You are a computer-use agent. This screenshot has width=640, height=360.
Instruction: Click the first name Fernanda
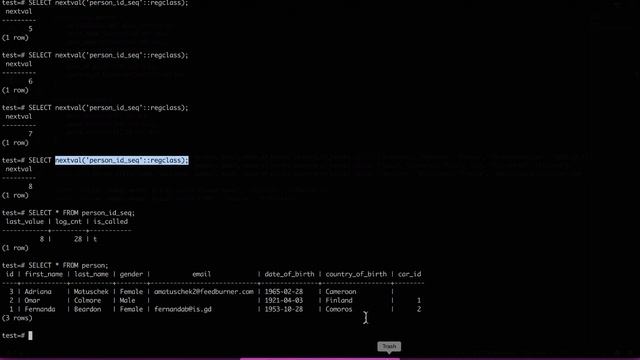[40, 309]
